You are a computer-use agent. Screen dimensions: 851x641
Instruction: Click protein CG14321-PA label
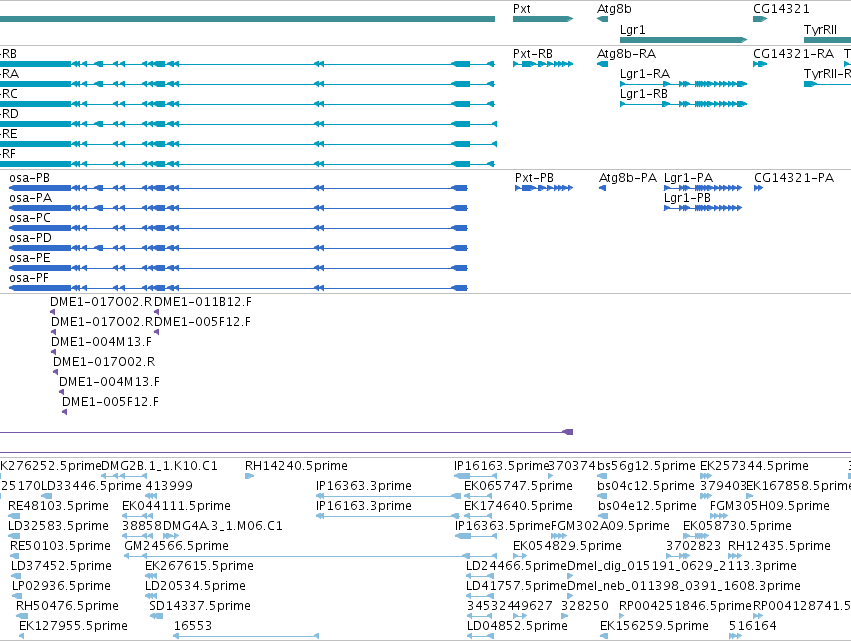tap(794, 178)
